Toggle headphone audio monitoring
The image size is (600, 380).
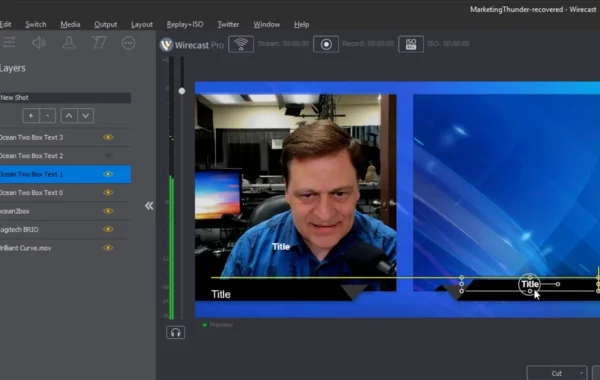pos(176,332)
